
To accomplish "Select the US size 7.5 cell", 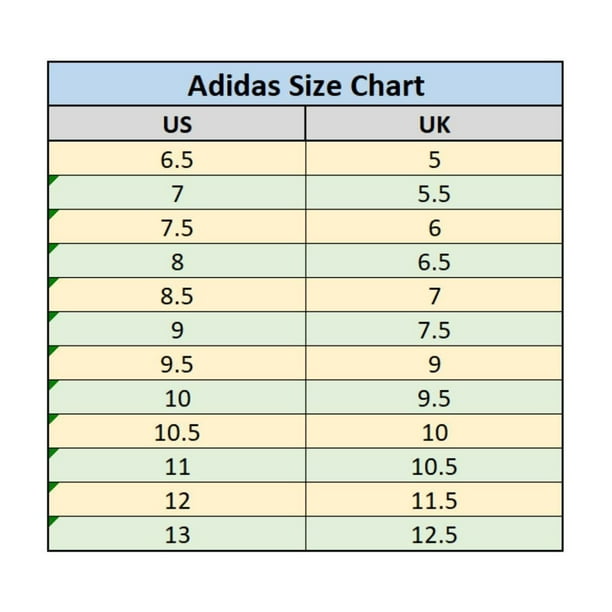I will [177, 227].
